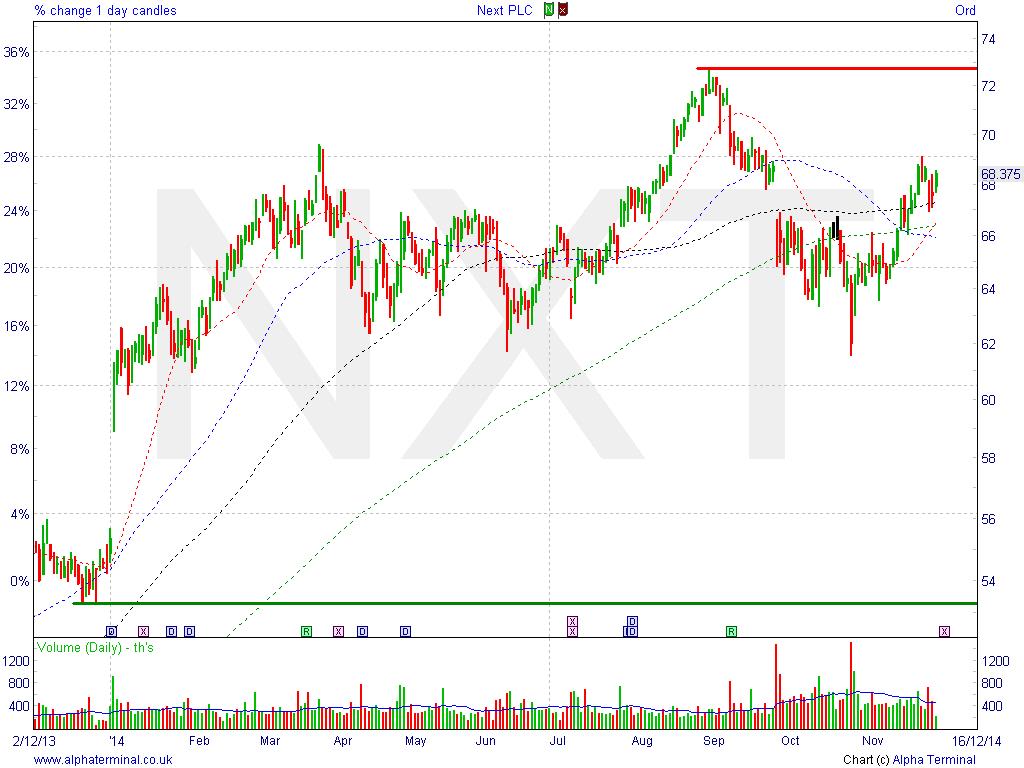Screen dimensions: 1024x768
Task: Click the 'Volume (Daily) - th's' label
Action: click(x=95, y=648)
